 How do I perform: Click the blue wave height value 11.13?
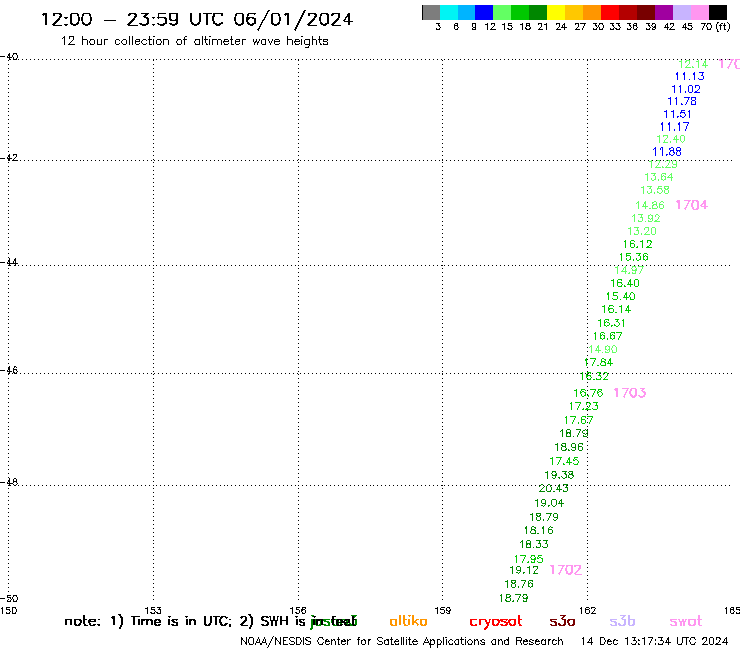pos(690,76)
